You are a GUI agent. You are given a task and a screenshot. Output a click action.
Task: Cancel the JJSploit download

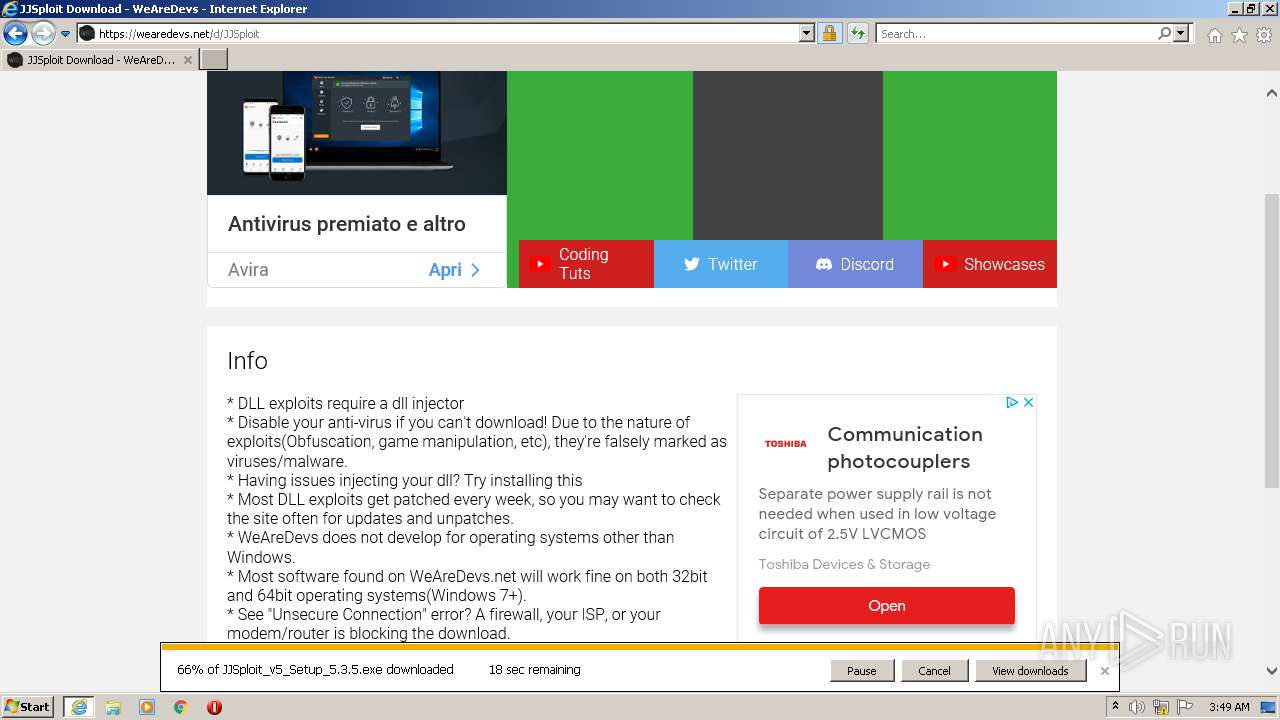(x=934, y=671)
